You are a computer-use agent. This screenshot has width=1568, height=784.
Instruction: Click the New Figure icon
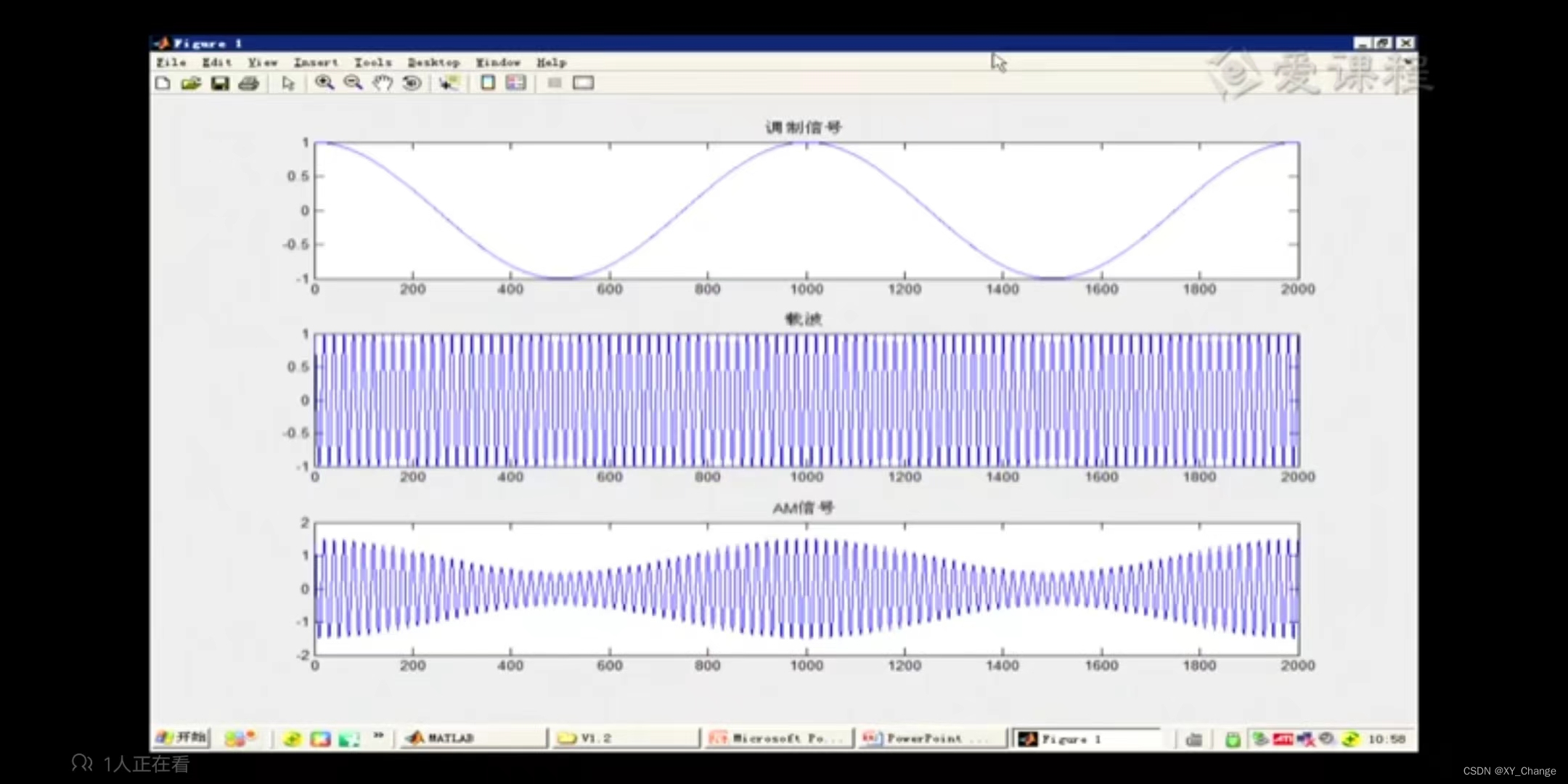coord(163,83)
